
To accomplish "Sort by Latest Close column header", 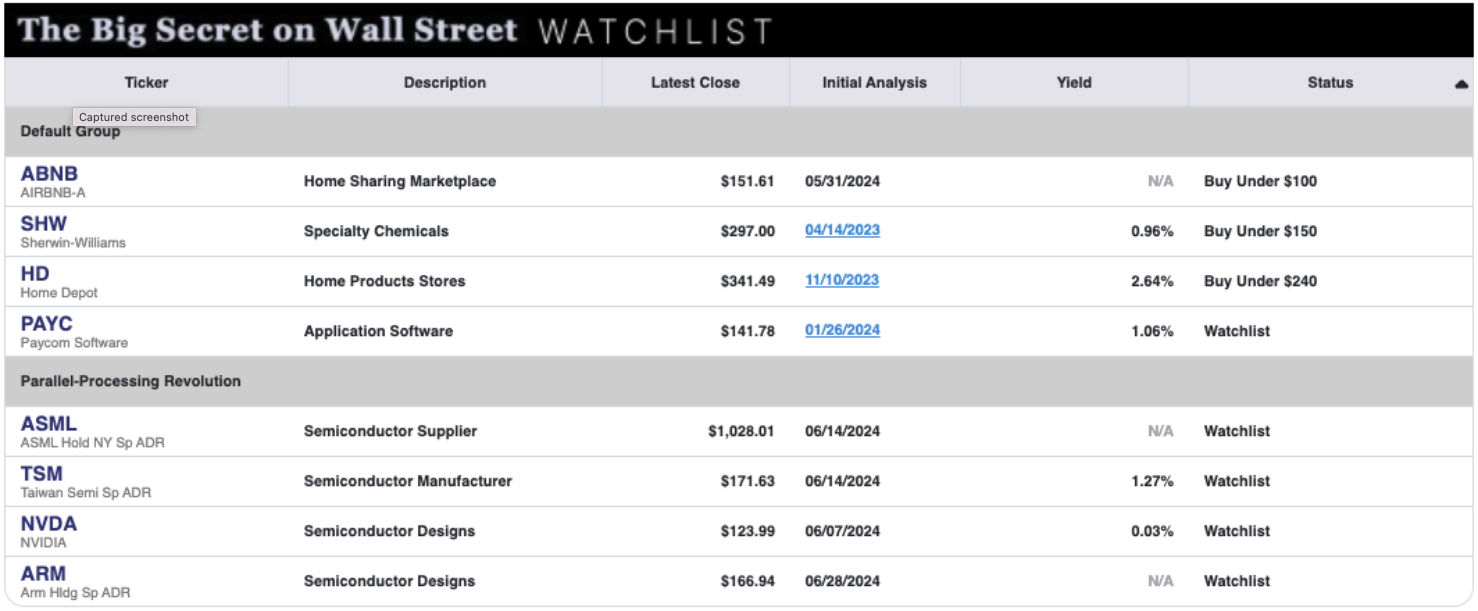I will [x=695, y=82].
